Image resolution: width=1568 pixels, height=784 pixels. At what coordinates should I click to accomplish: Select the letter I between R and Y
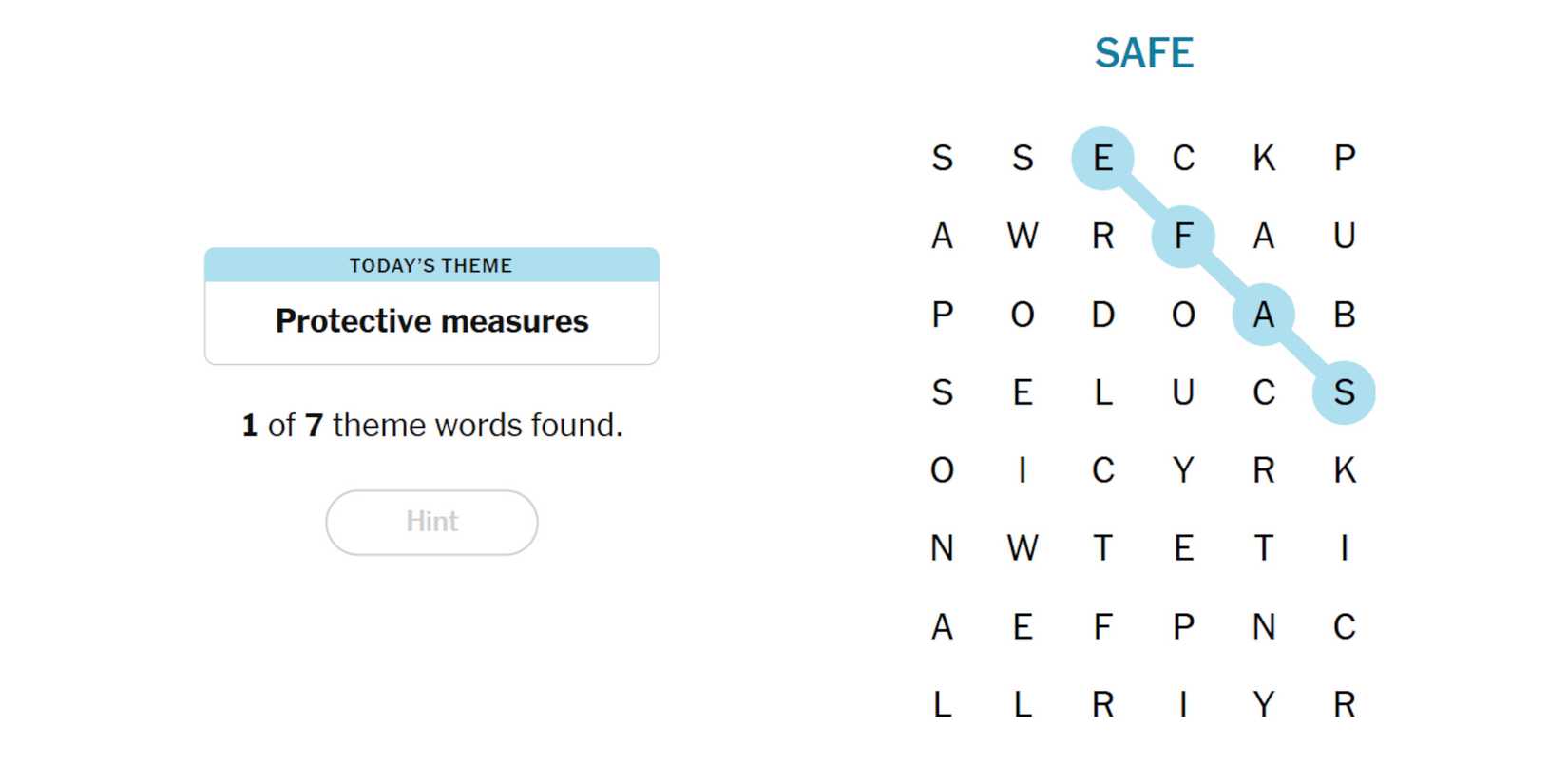tap(1183, 705)
